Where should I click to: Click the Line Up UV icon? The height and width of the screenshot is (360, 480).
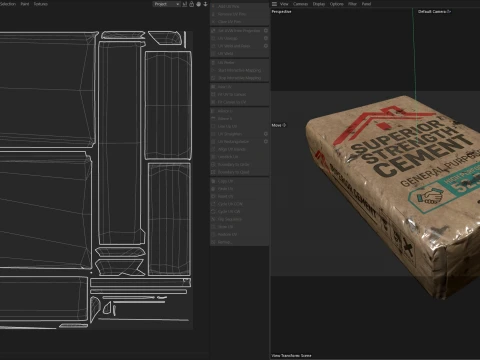pos(214,126)
